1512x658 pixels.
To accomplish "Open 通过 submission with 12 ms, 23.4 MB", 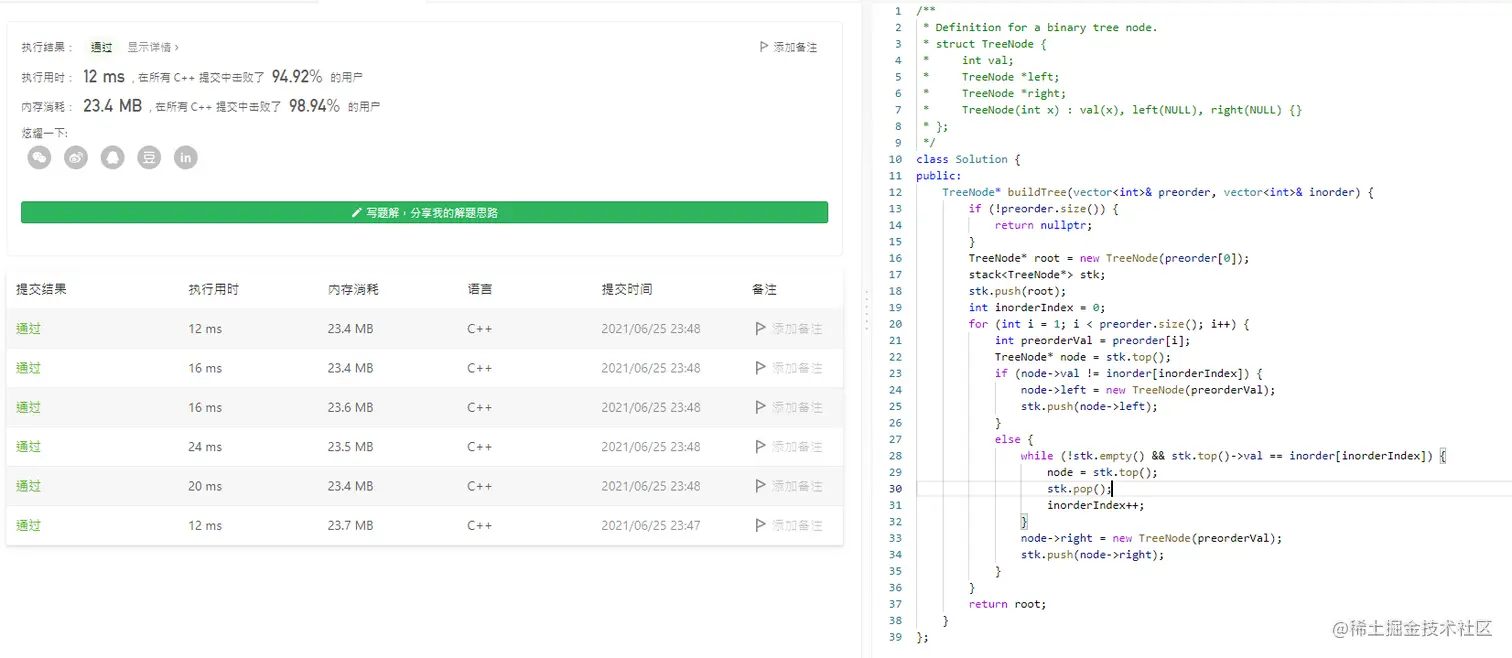I will pyautogui.click(x=28, y=328).
